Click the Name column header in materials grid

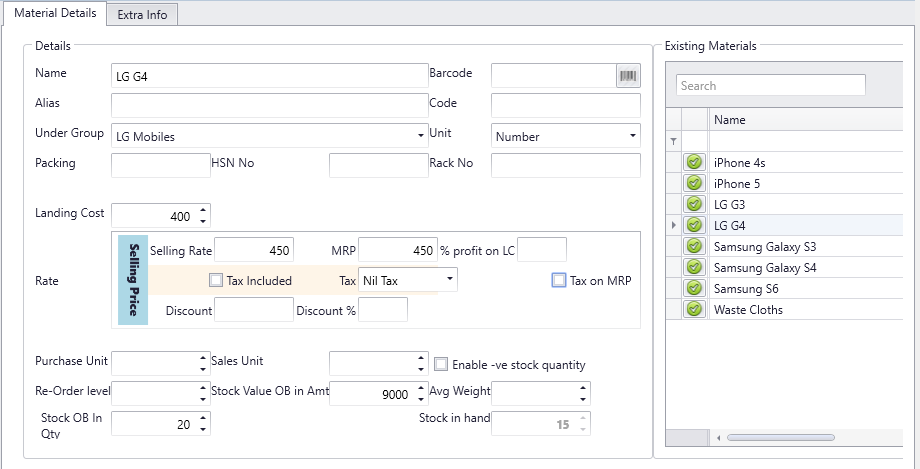(x=806, y=120)
